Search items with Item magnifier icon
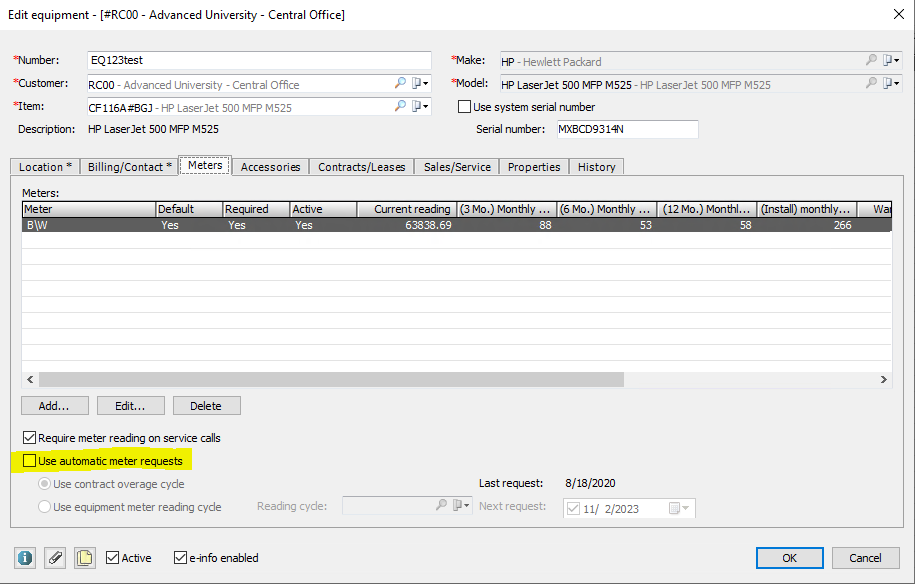Viewport: 915px width, 584px height. (x=400, y=106)
